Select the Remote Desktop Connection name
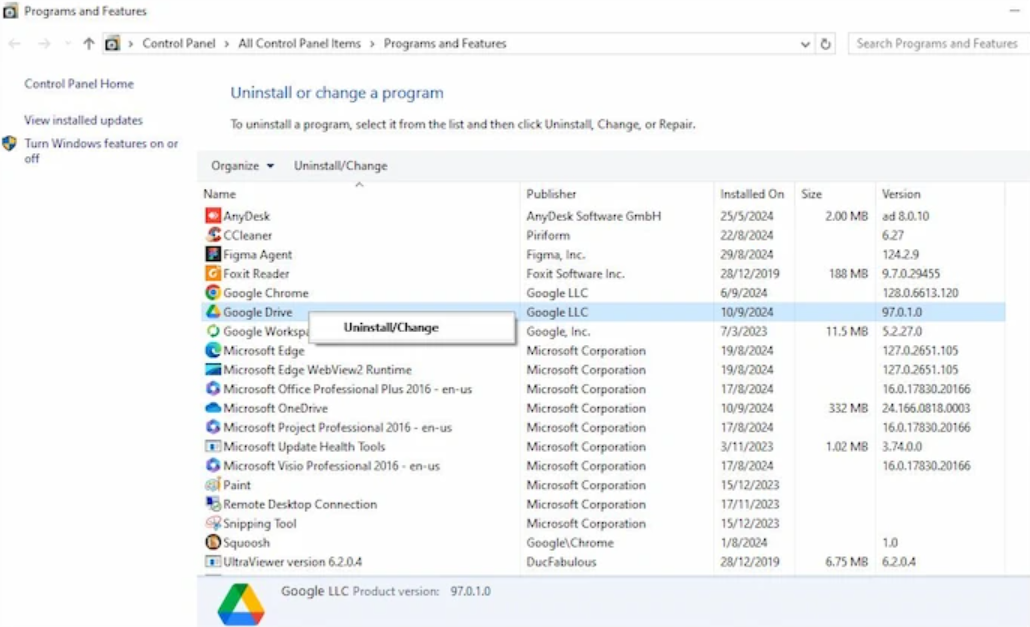The width and height of the screenshot is (1030, 627). [300, 504]
